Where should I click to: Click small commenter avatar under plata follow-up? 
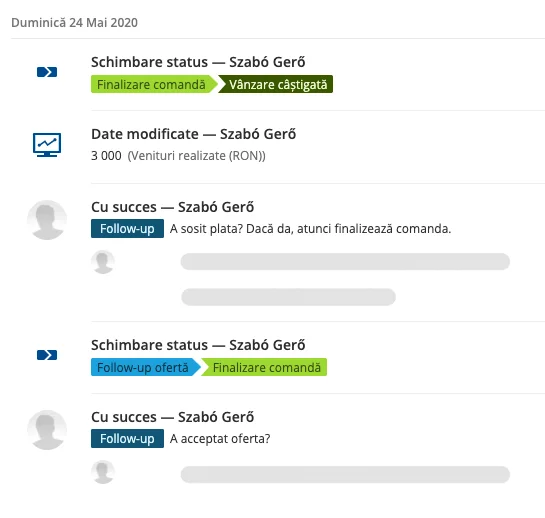tap(103, 262)
